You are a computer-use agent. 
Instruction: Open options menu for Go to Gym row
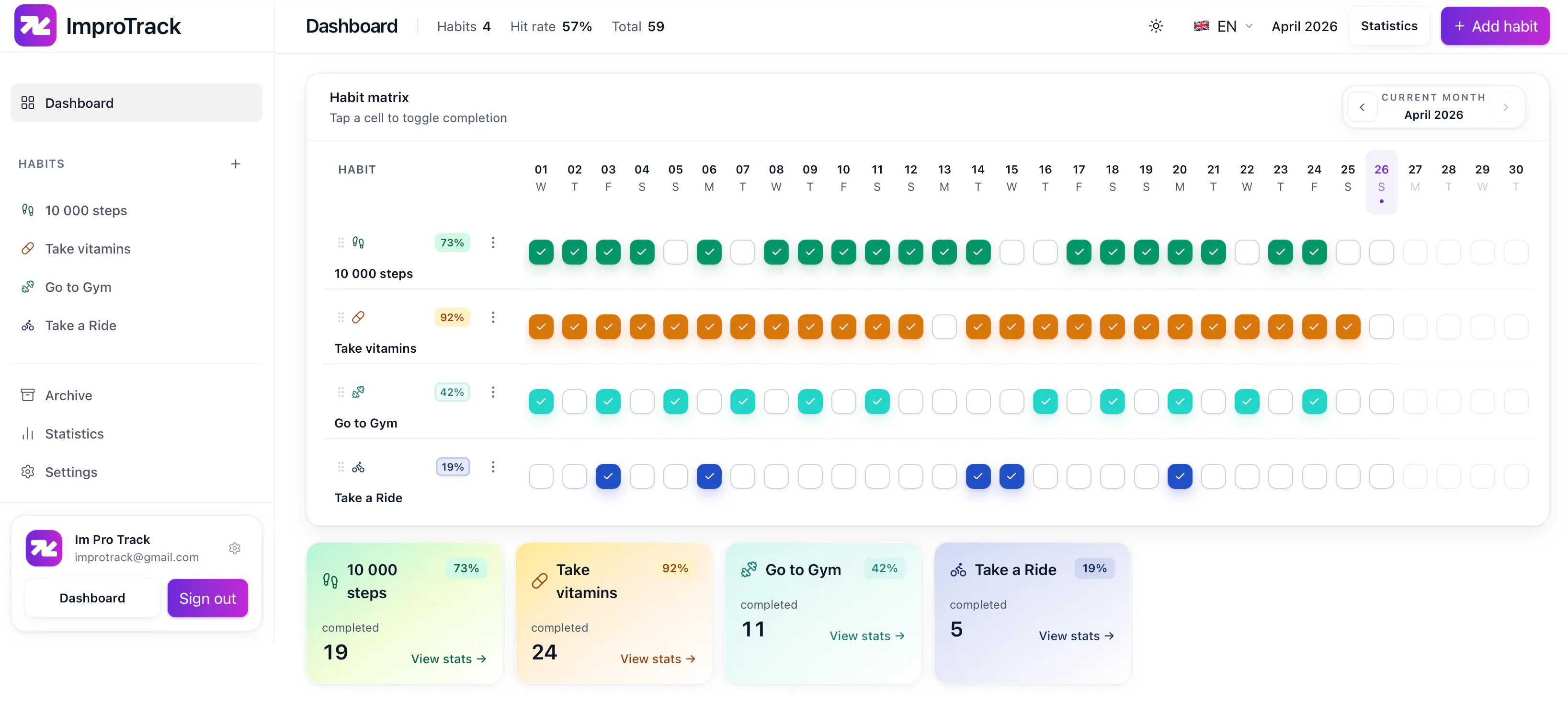493,392
